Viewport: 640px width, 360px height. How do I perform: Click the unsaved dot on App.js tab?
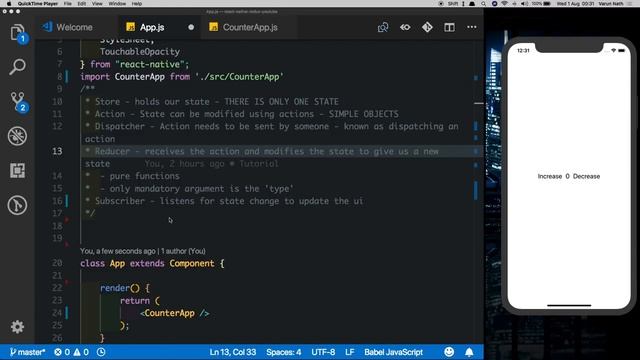[x=191, y=27]
